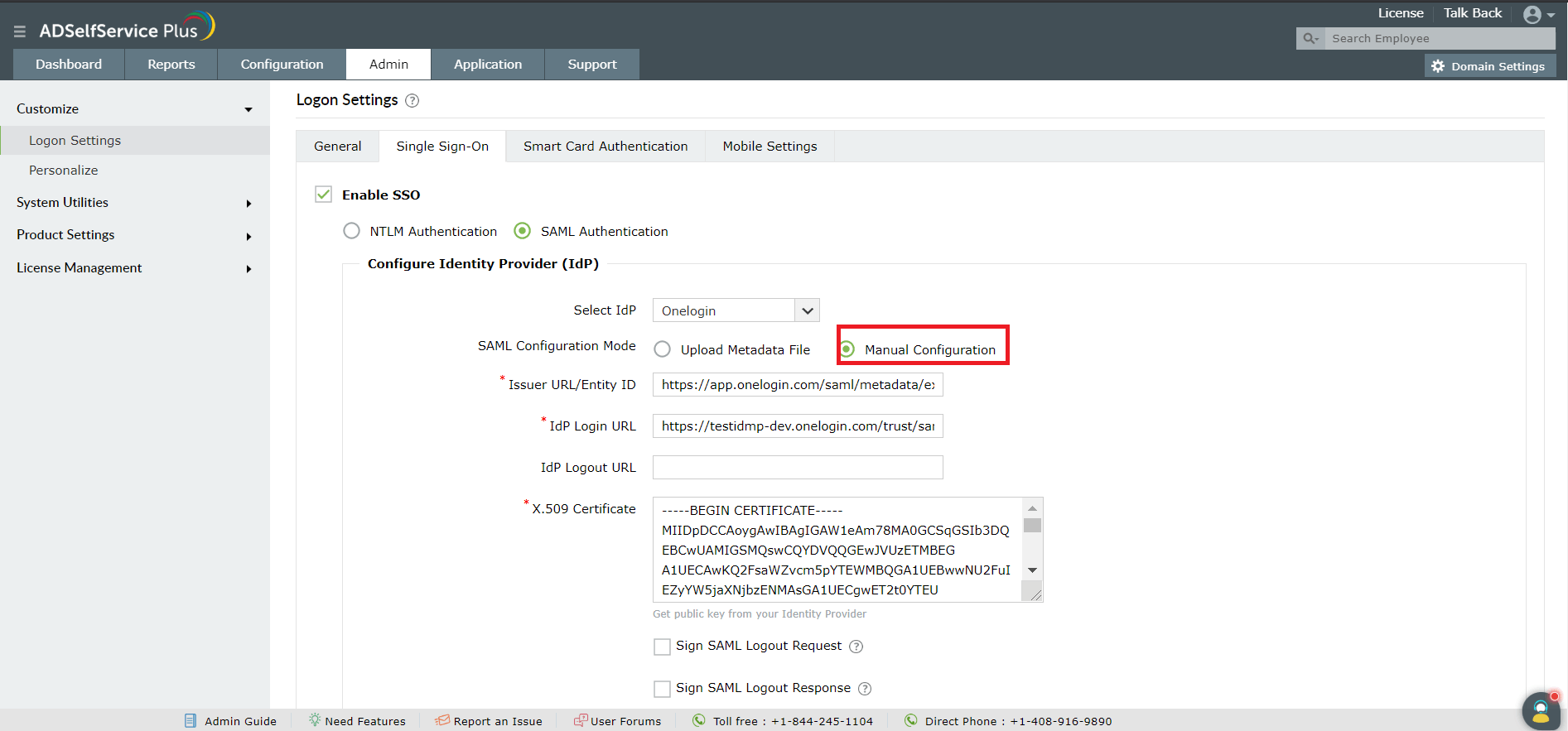Enable Sign SAML Logout Response checkbox
The image size is (1568, 731).
tap(662, 689)
